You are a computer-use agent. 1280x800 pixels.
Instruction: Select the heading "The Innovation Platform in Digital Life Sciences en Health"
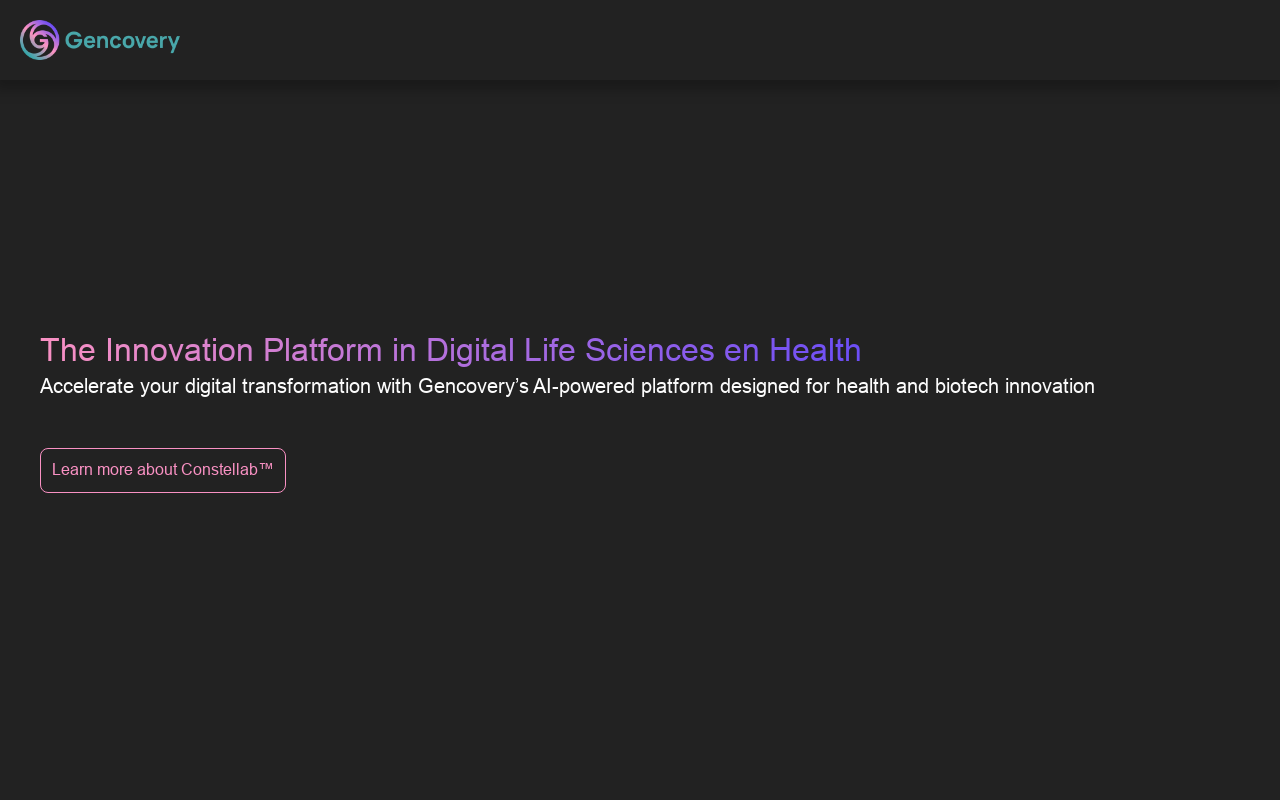point(450,350)
